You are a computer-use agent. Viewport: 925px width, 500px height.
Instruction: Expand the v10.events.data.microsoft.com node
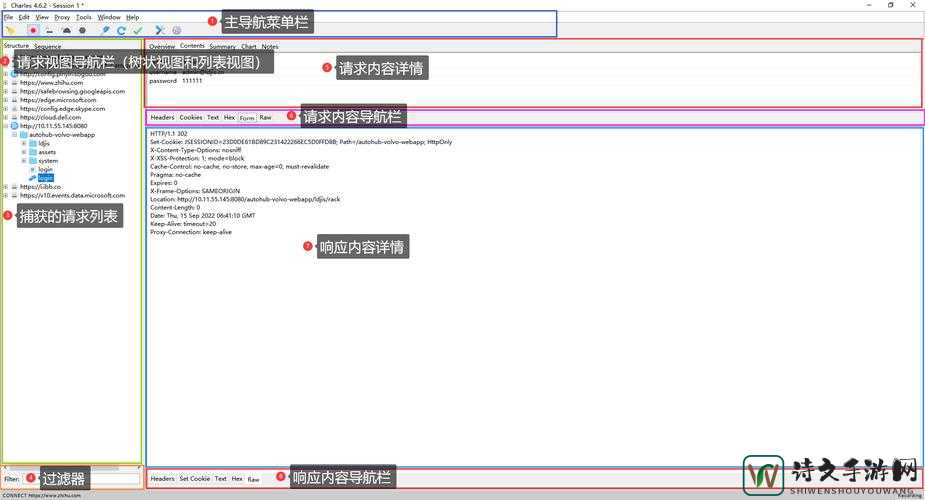coord(6,195)
